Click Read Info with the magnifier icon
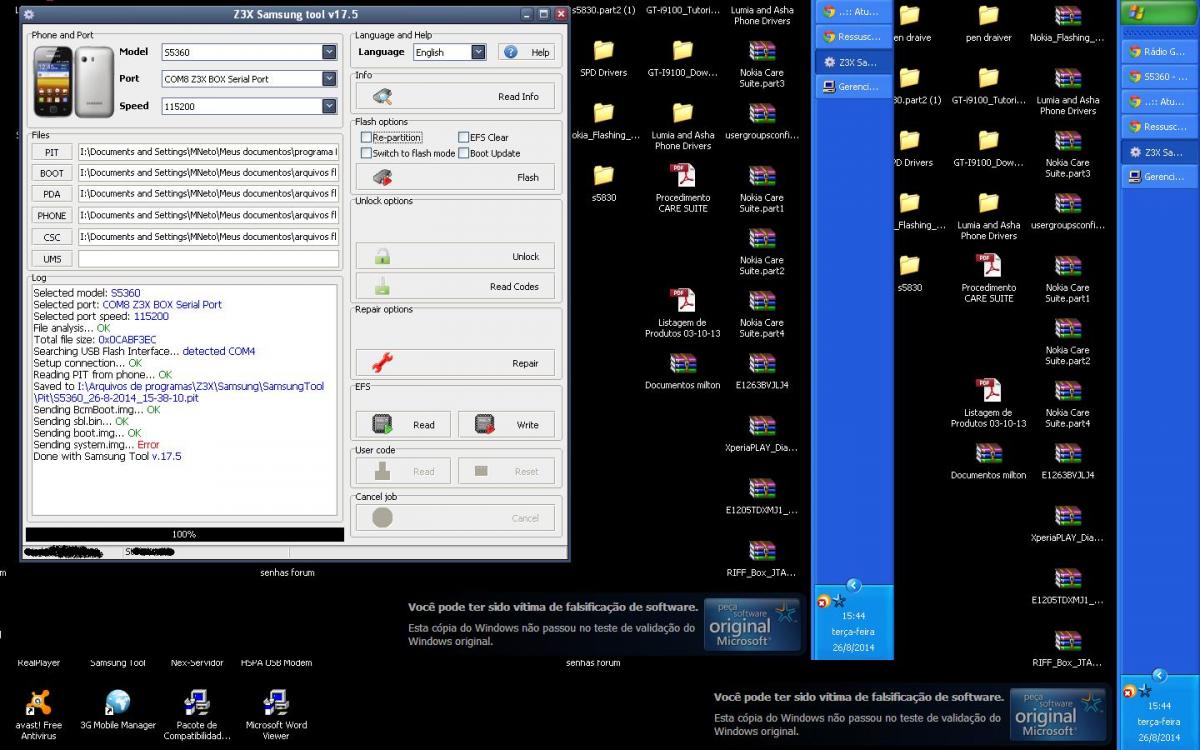This screenshot has width=1200, height=750. tap(454, 97)
